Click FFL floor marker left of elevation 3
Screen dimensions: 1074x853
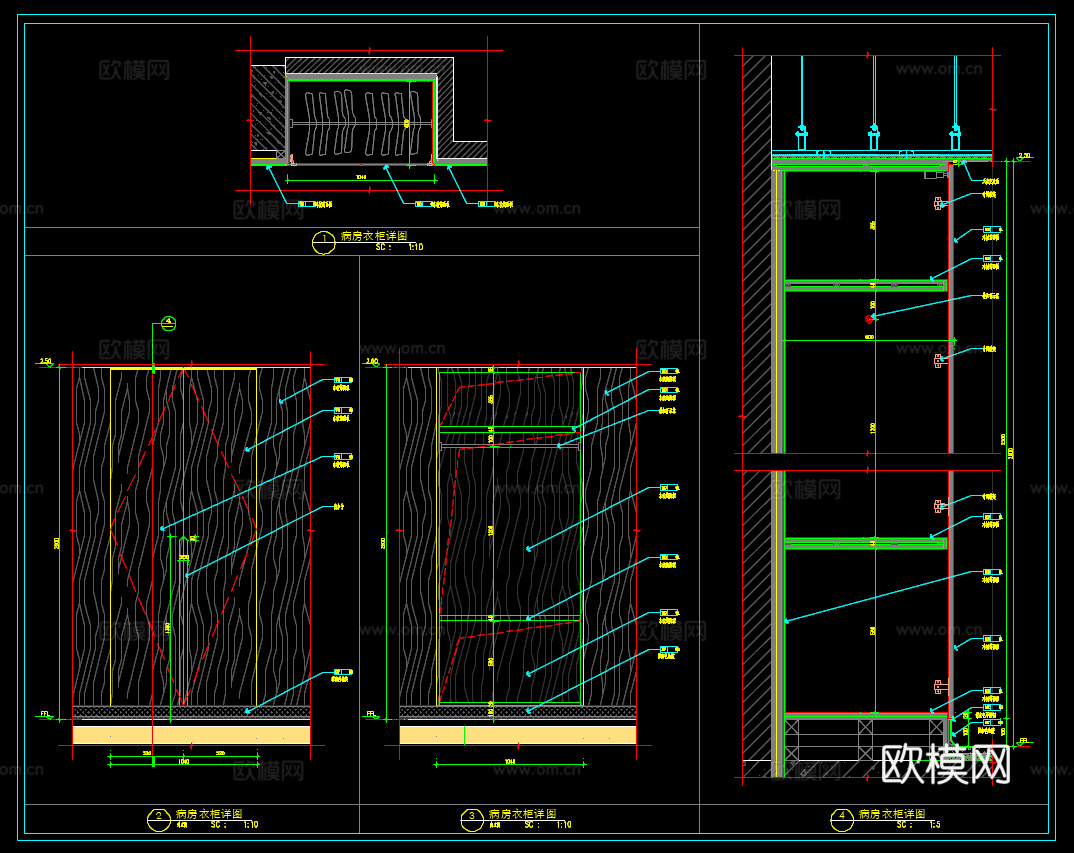pos(371,715)
